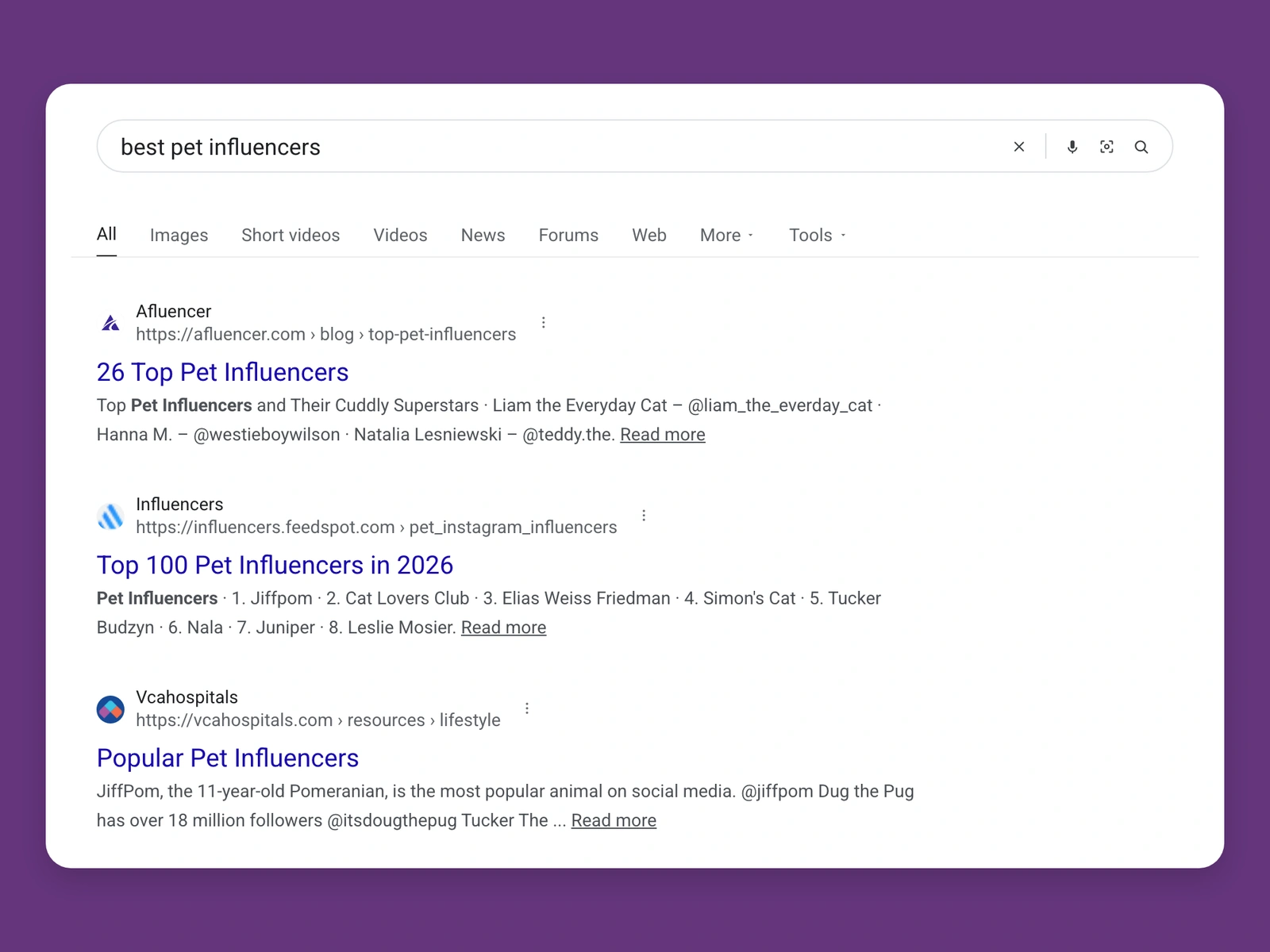Click the 'Vcahospitals' site name

coord(187,697)
